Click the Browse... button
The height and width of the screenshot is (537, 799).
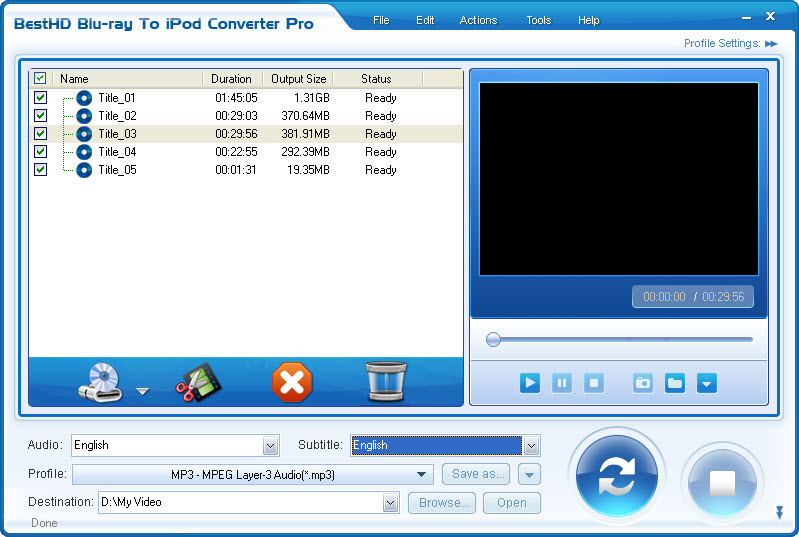(442, 503)
